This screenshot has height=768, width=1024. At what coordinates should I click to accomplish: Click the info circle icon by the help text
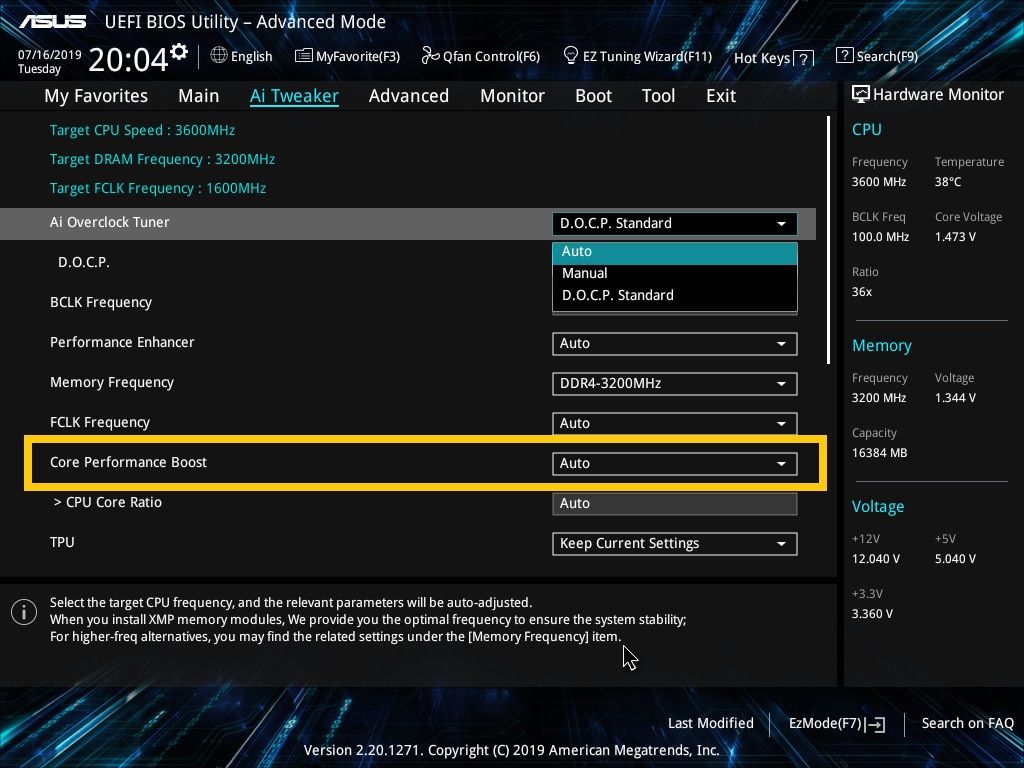pyautogui.click(x=24, y=612)
